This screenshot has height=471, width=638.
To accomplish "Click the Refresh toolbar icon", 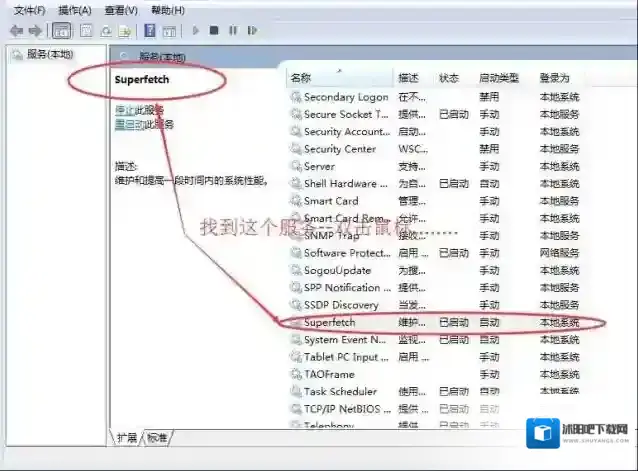I will (x=106, y=31).
